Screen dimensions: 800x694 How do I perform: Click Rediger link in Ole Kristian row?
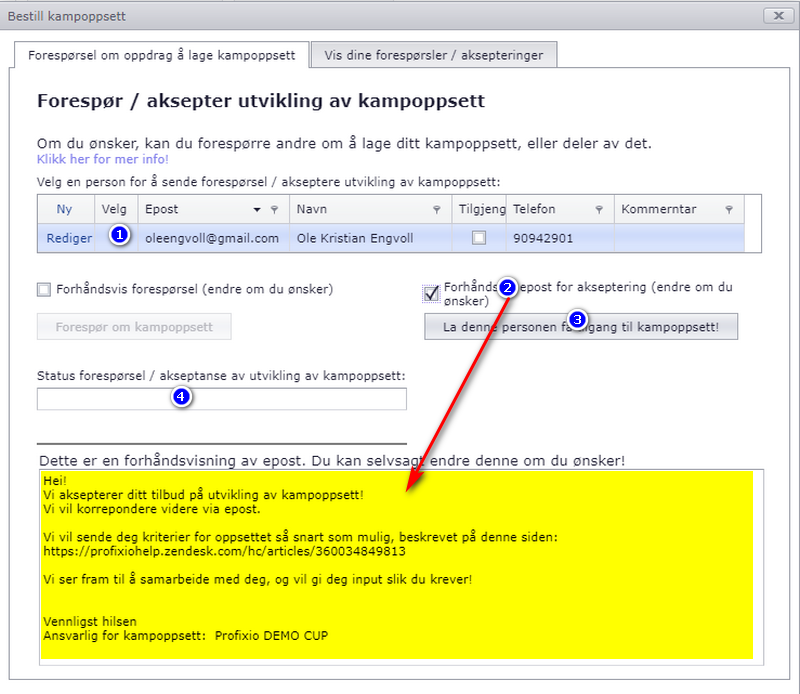pos(69,238)
